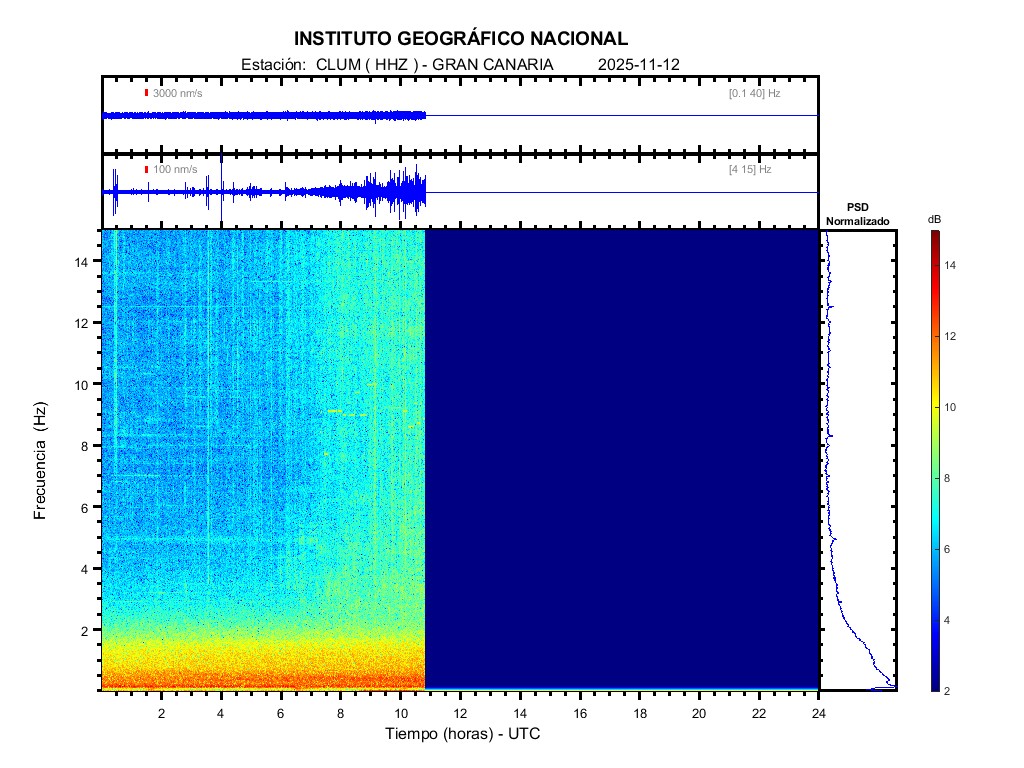Click the 14 tick on the frequency axis
Image resolution: width=1024 pixels, height=768 pixels.
point(84,261)
